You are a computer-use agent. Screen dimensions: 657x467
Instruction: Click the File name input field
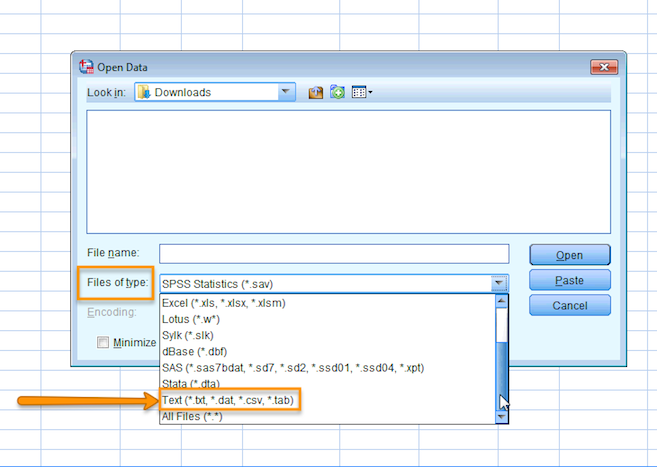pos(334,254)
